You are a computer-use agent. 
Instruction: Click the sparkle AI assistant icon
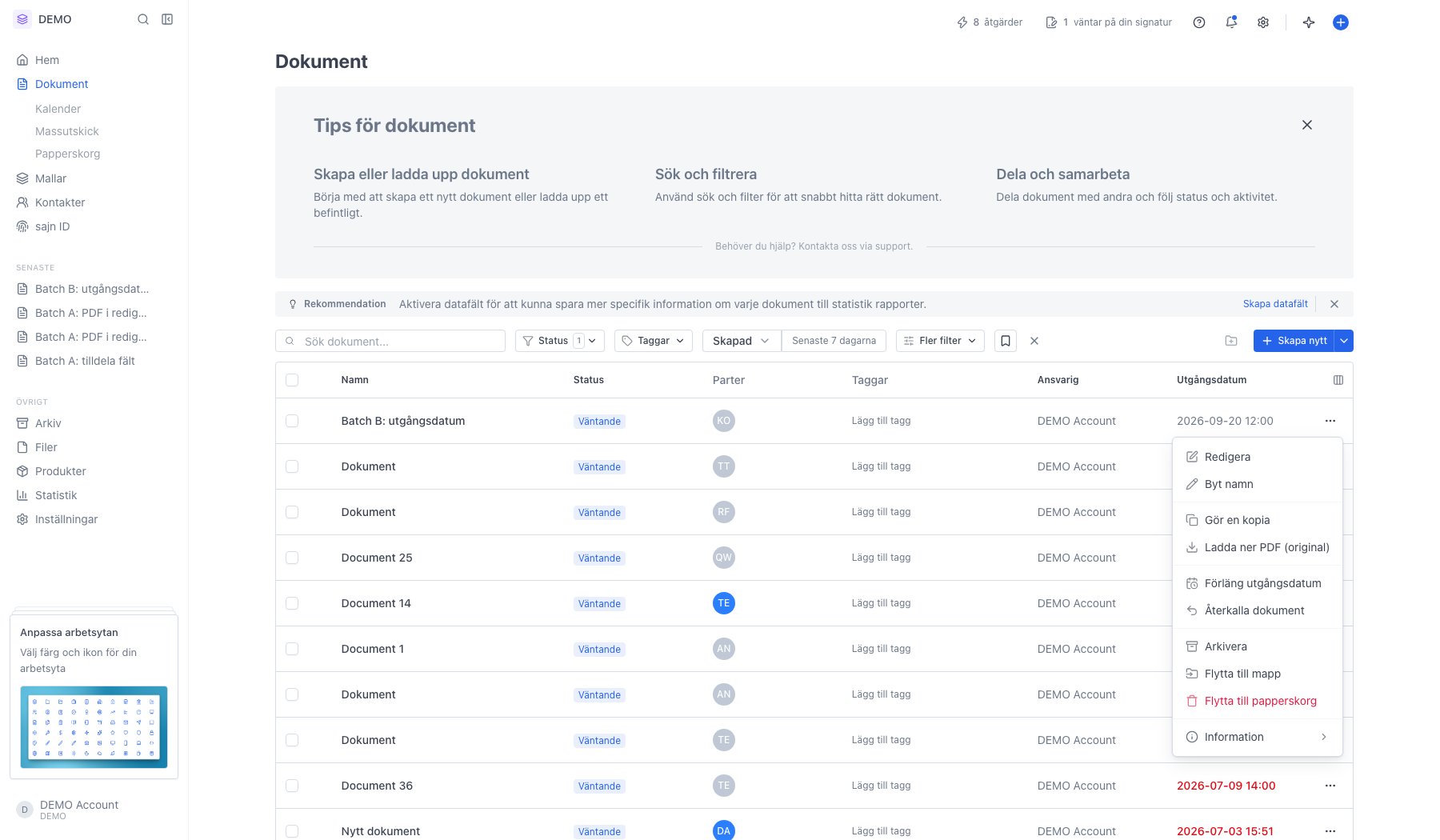click(1309, 22)
